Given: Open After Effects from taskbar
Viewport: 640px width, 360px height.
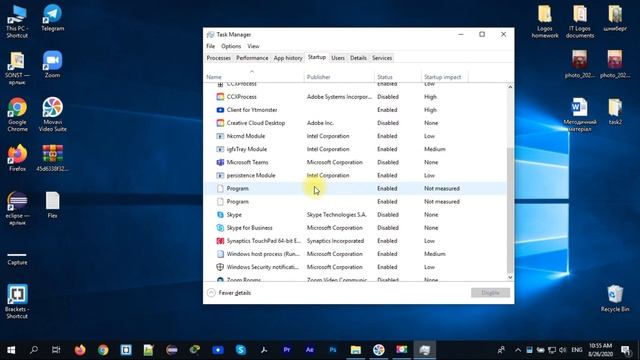Looking at the screenshot, I should click(x=309, y=350).
